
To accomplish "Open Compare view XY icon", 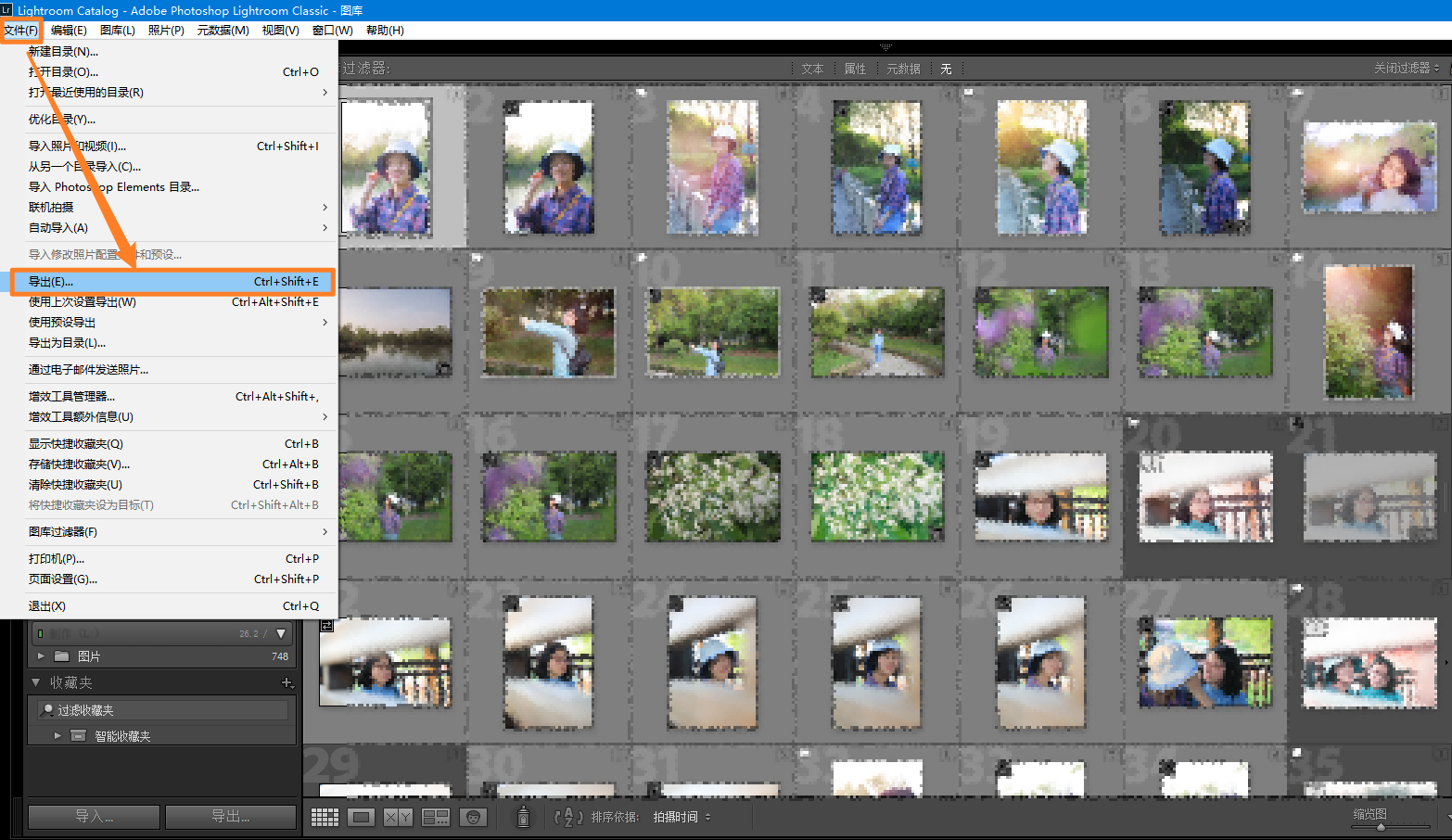I will 399,817.
